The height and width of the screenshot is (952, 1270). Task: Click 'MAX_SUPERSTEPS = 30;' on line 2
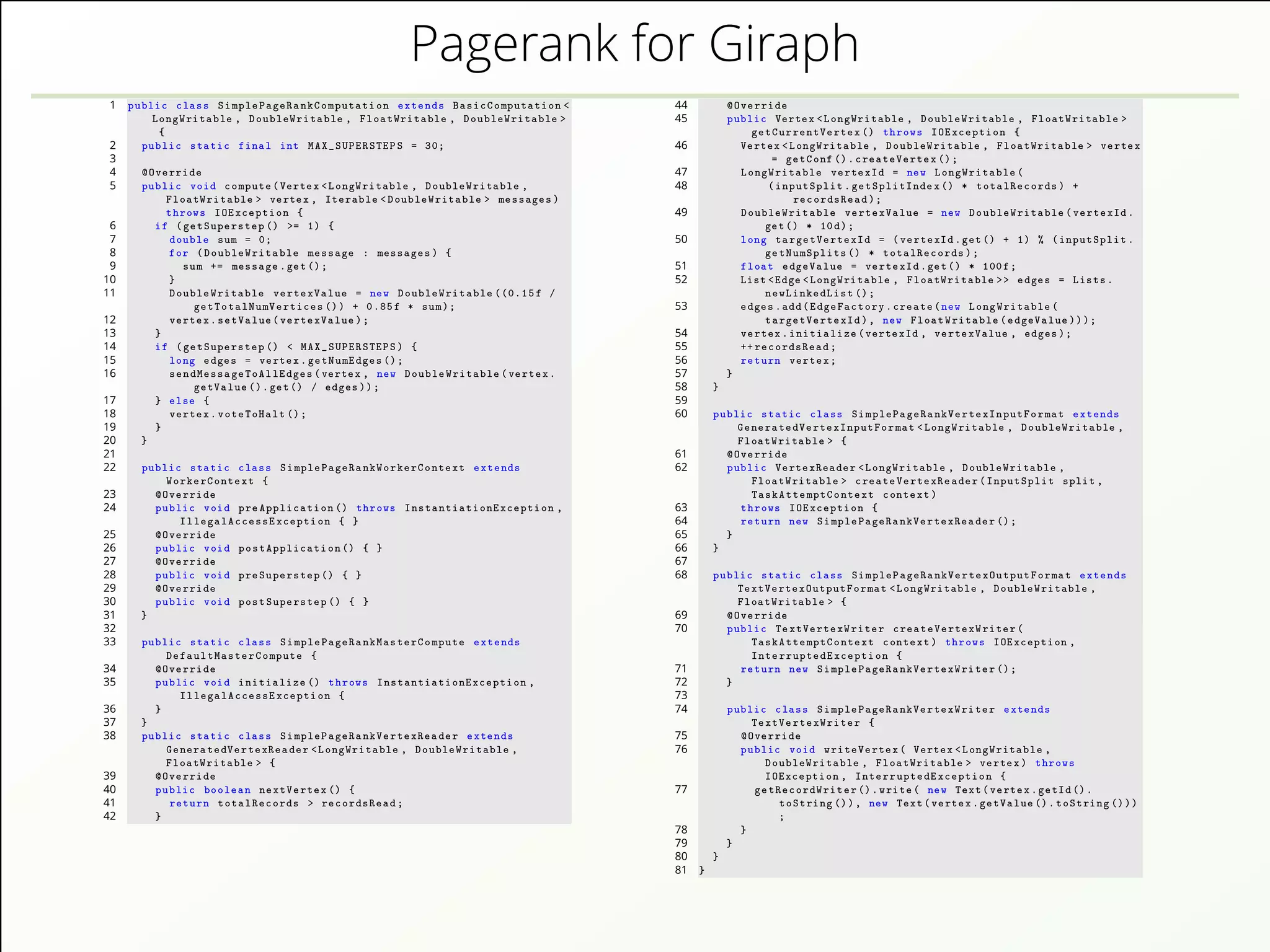click(376, 146)
